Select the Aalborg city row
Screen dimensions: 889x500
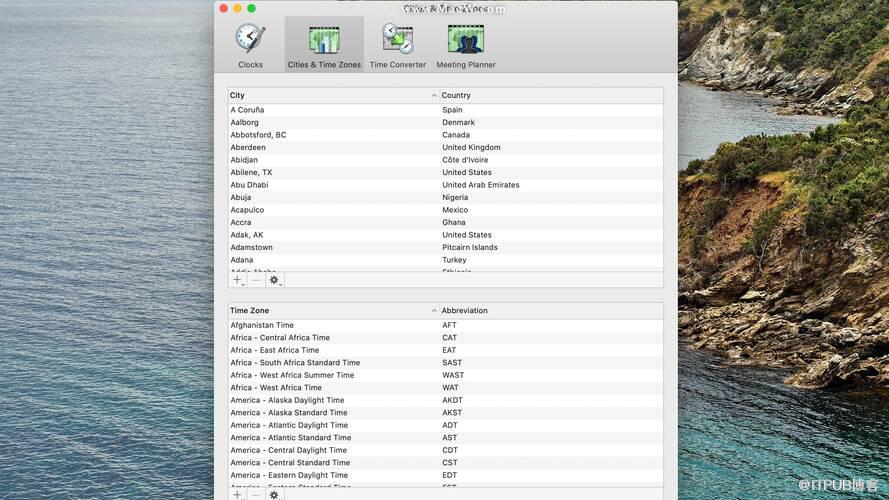point(446,122)
